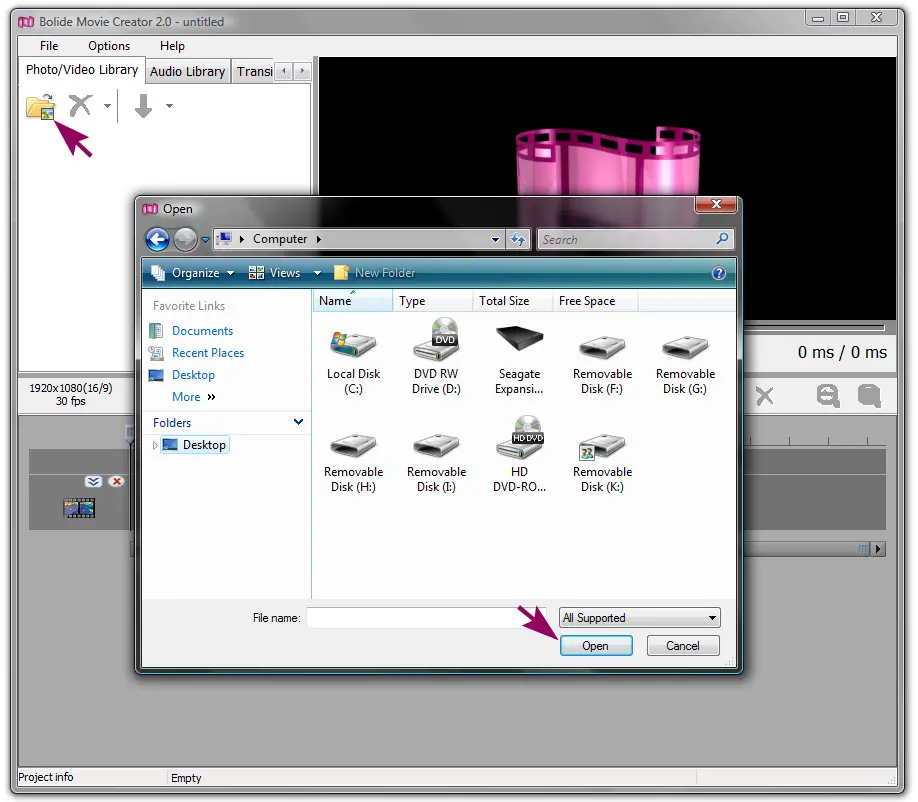918x802 pixels.
Task: Switch to Audio Library tab
Action: [x=187, y=71]
